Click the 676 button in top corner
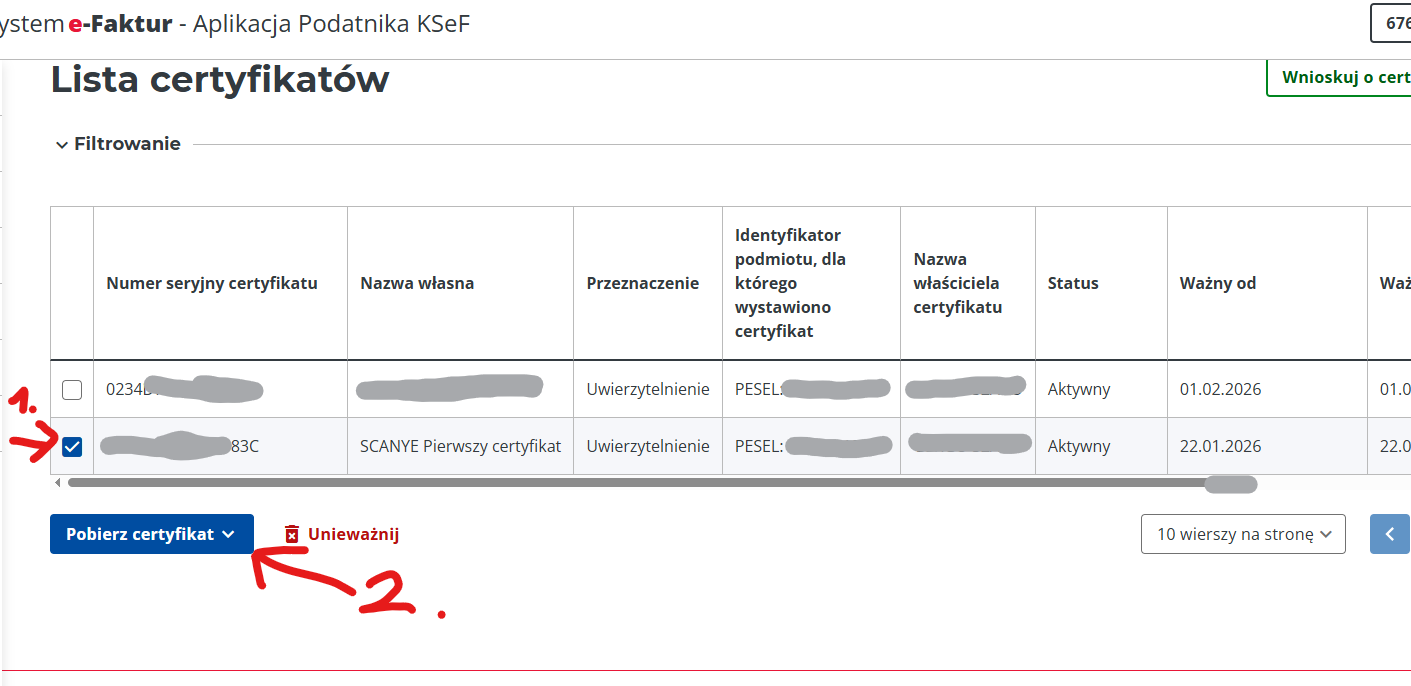Screen dimensions: 1411x686 [1394, 23]
